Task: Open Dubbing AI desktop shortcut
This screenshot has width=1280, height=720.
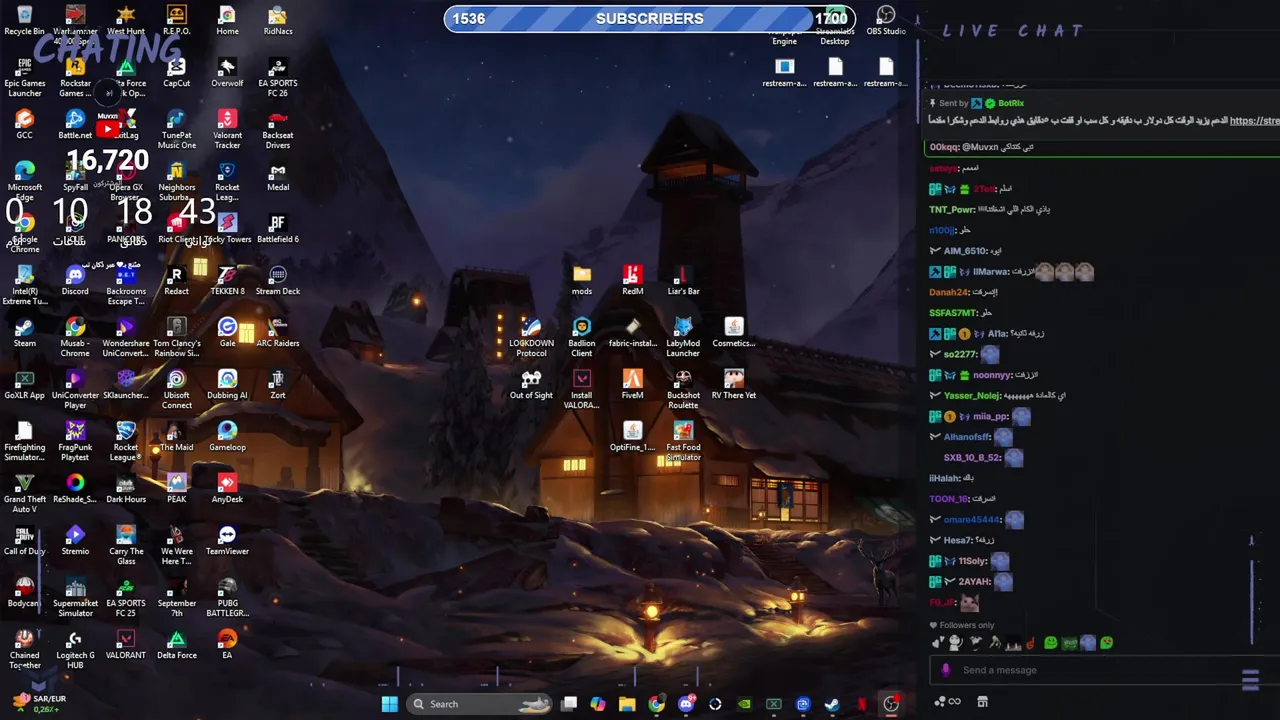Action: pyautogui.click(x=227, y=384)
